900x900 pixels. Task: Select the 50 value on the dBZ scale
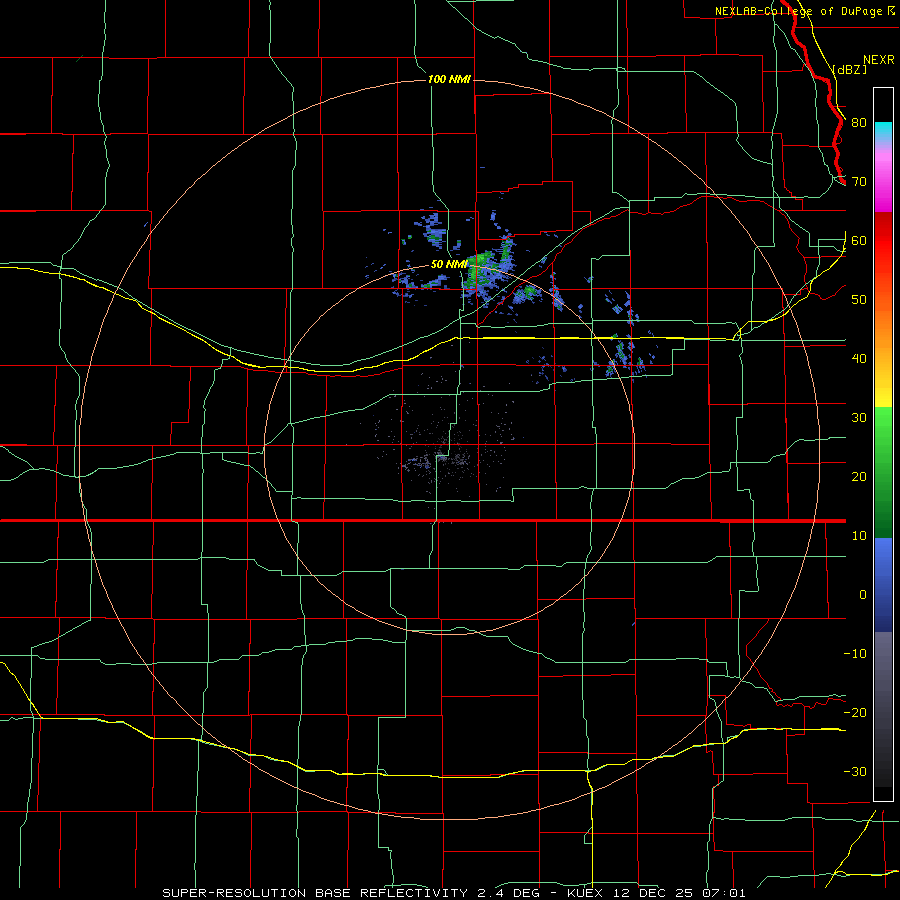pyautogui.click(x=859, y=300)
